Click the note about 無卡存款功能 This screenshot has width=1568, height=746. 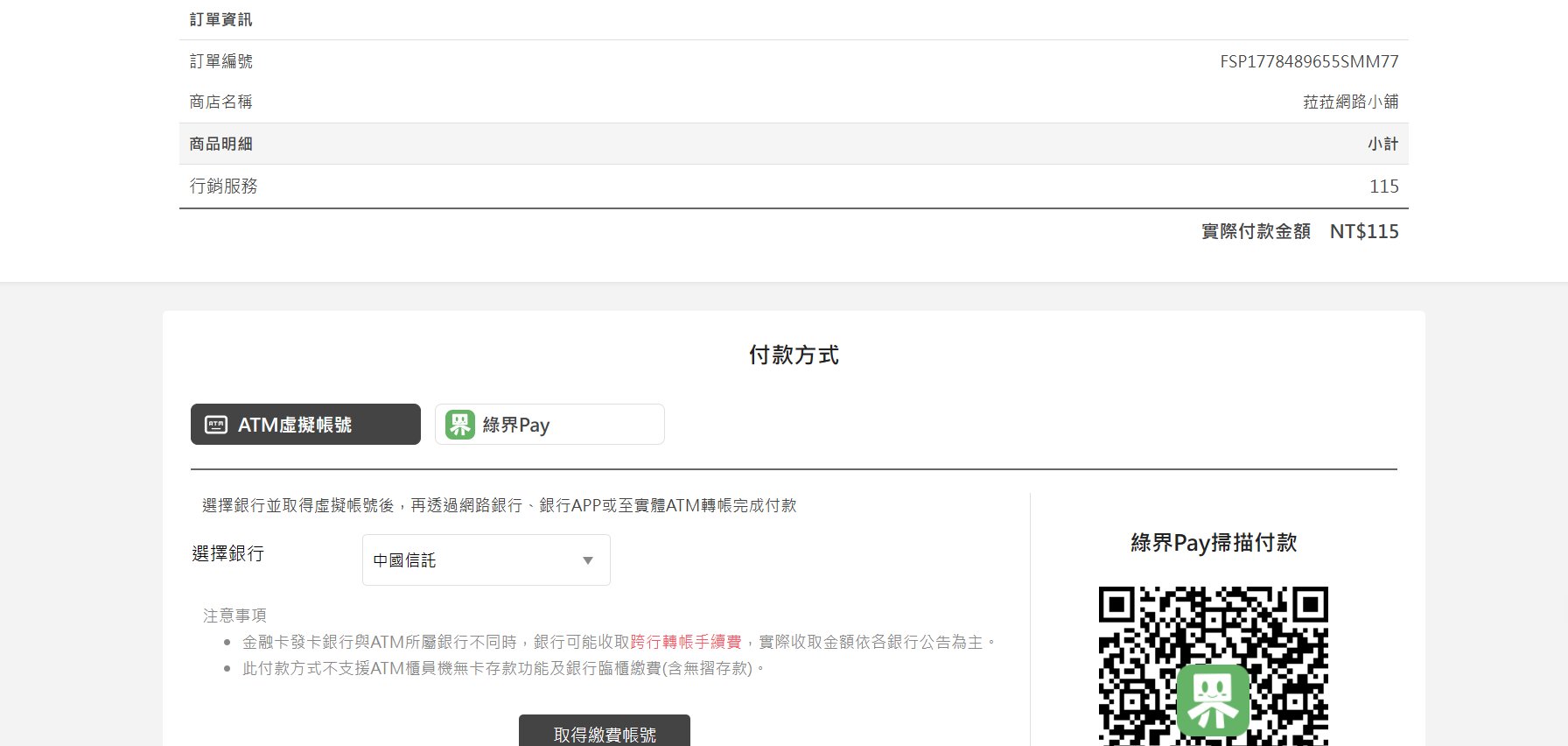[504, 668]
